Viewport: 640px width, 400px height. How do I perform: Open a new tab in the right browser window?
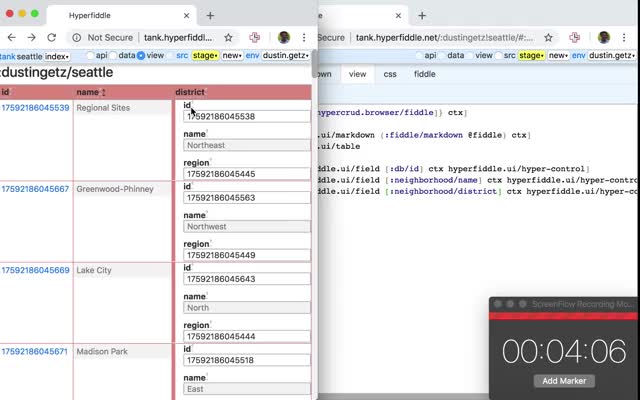(421, 16)
